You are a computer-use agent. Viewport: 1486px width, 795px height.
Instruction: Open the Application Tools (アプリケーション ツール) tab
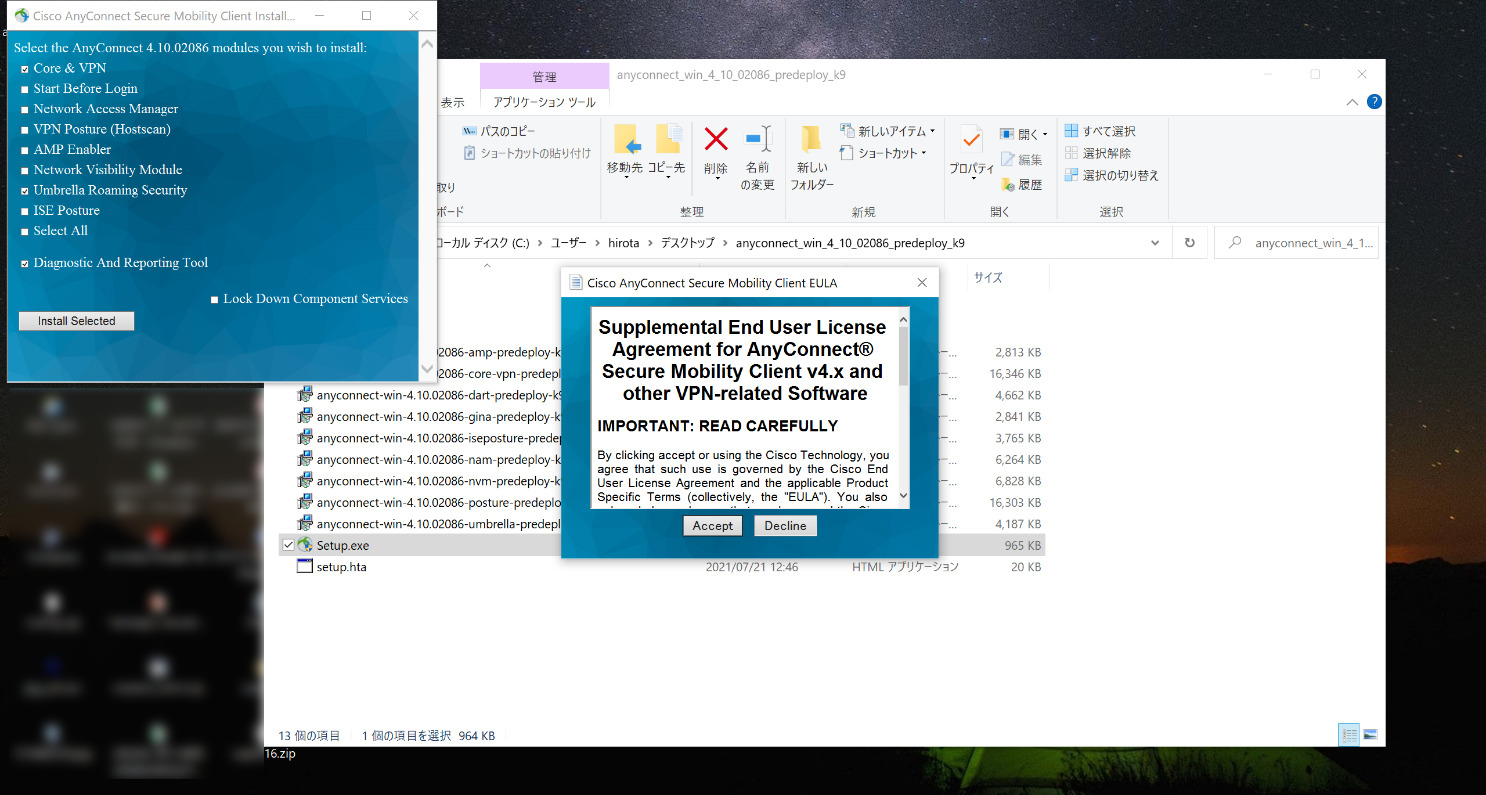pos(544,102)
